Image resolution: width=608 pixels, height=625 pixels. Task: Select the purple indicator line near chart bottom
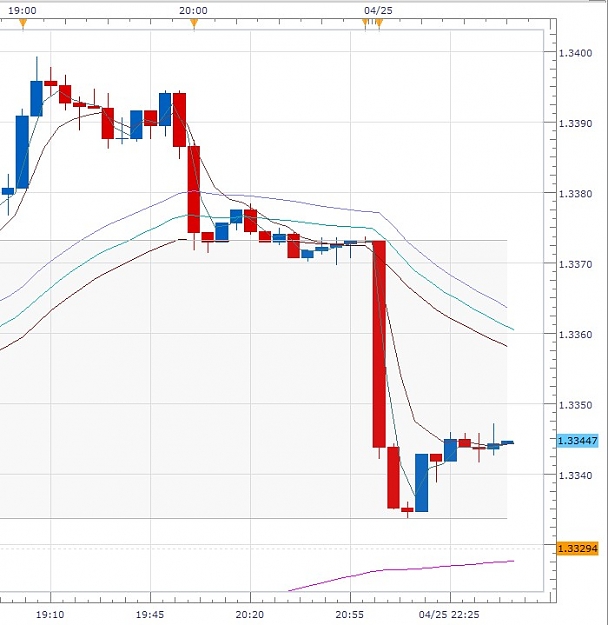pyautogui.click(x=401, y=574)
